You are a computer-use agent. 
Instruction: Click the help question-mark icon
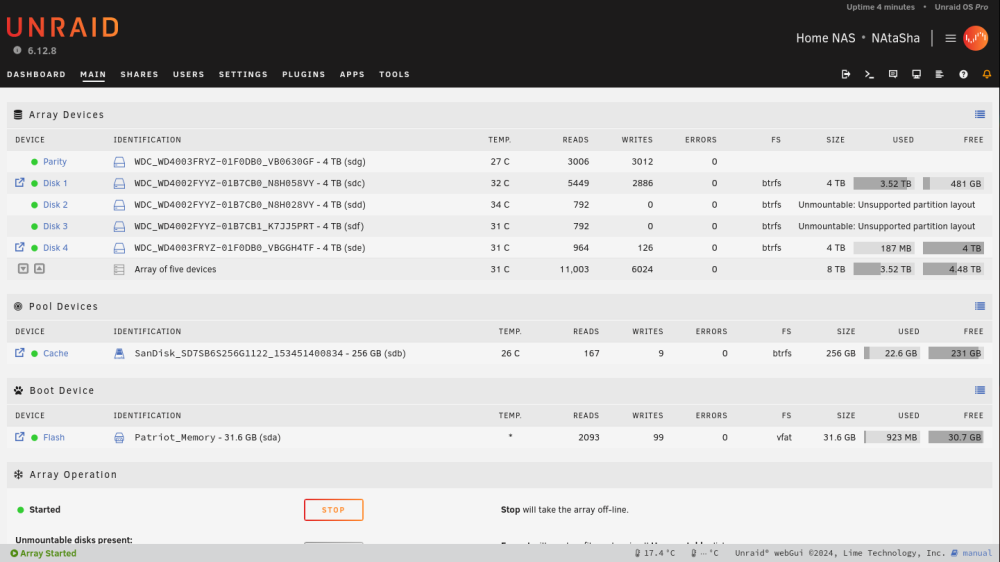pyautogui.click(x=963, y=74)
